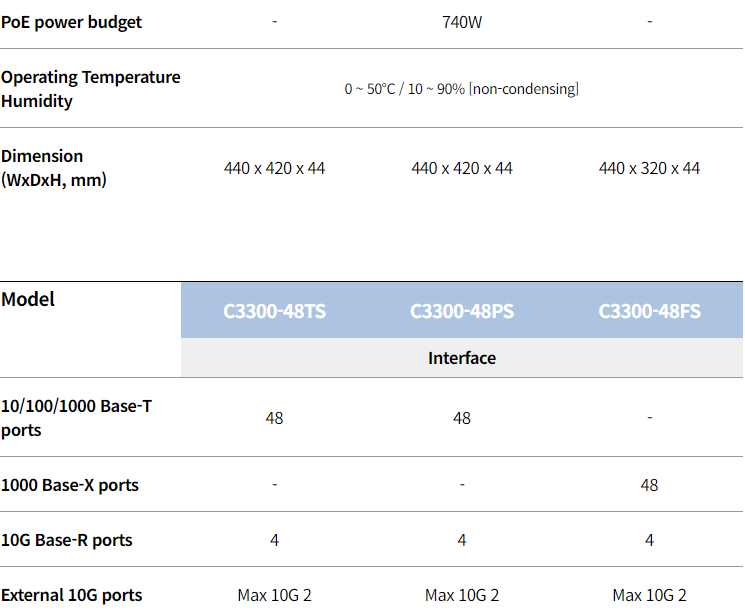Select the Dimension (WxDxH, mm) label
This screenshot has height=614, width=745.
pyautogui.click(x=54, y=168)
